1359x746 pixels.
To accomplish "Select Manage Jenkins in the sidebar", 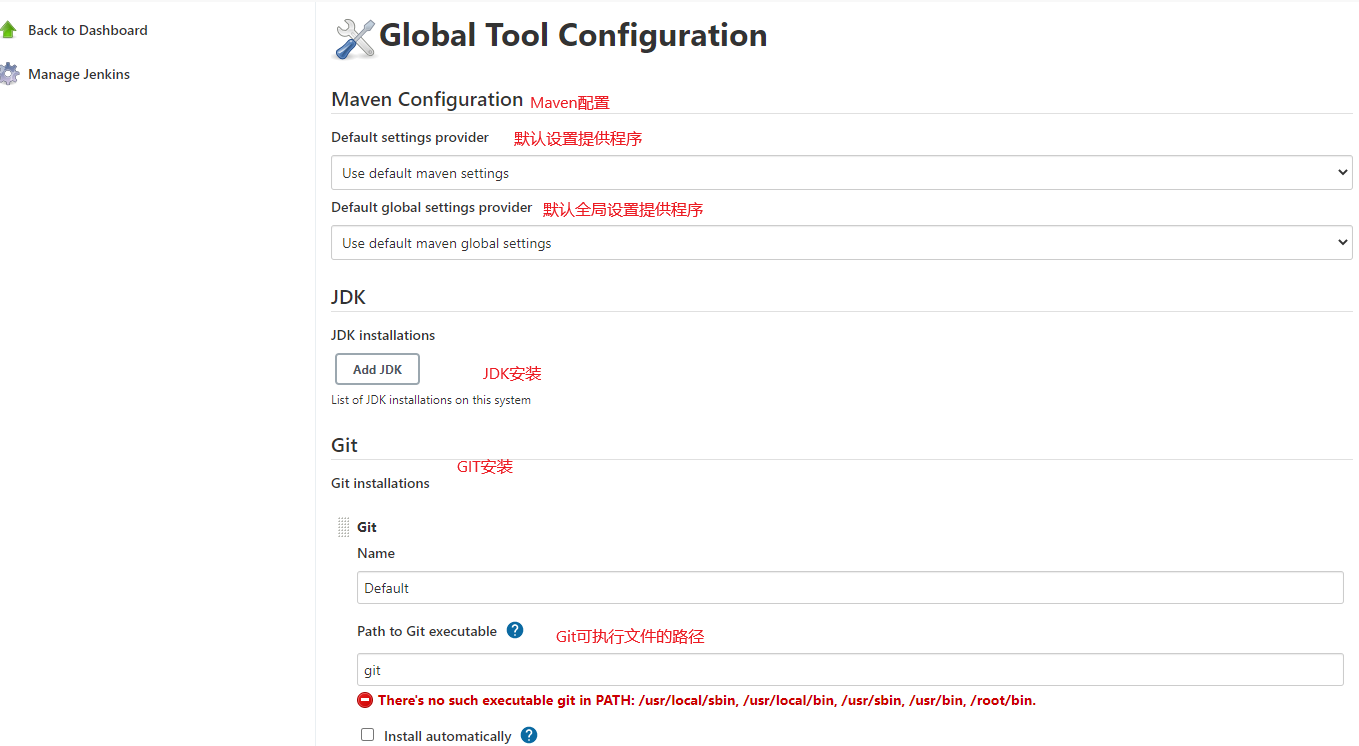I will pyautogui.click(x=79, y=74).
